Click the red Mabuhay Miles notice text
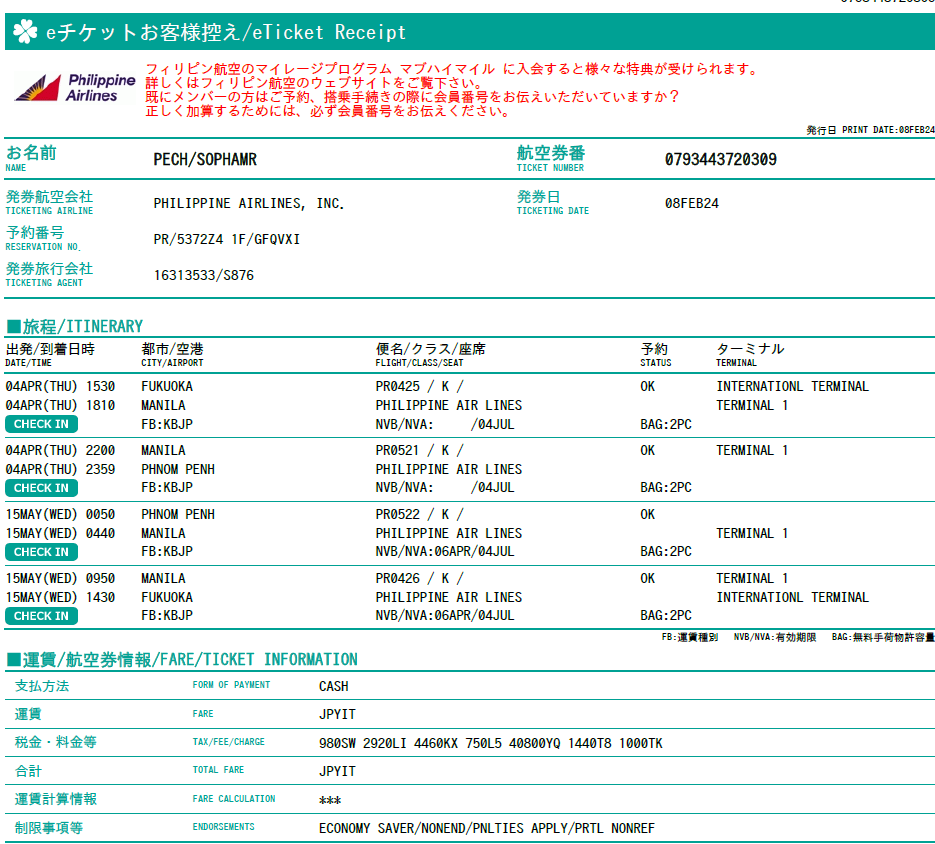The image size is (935, 844). pyautogui.click(x=450, y=90)
